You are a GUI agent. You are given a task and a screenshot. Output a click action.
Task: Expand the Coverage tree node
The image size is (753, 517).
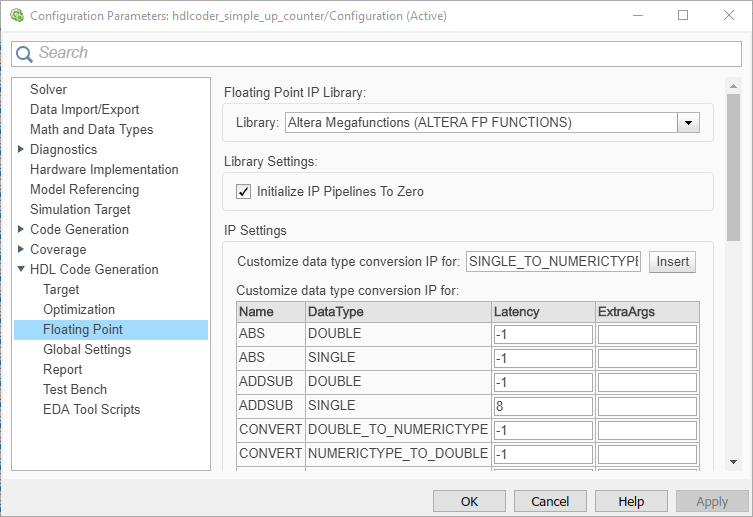(22, 250)
